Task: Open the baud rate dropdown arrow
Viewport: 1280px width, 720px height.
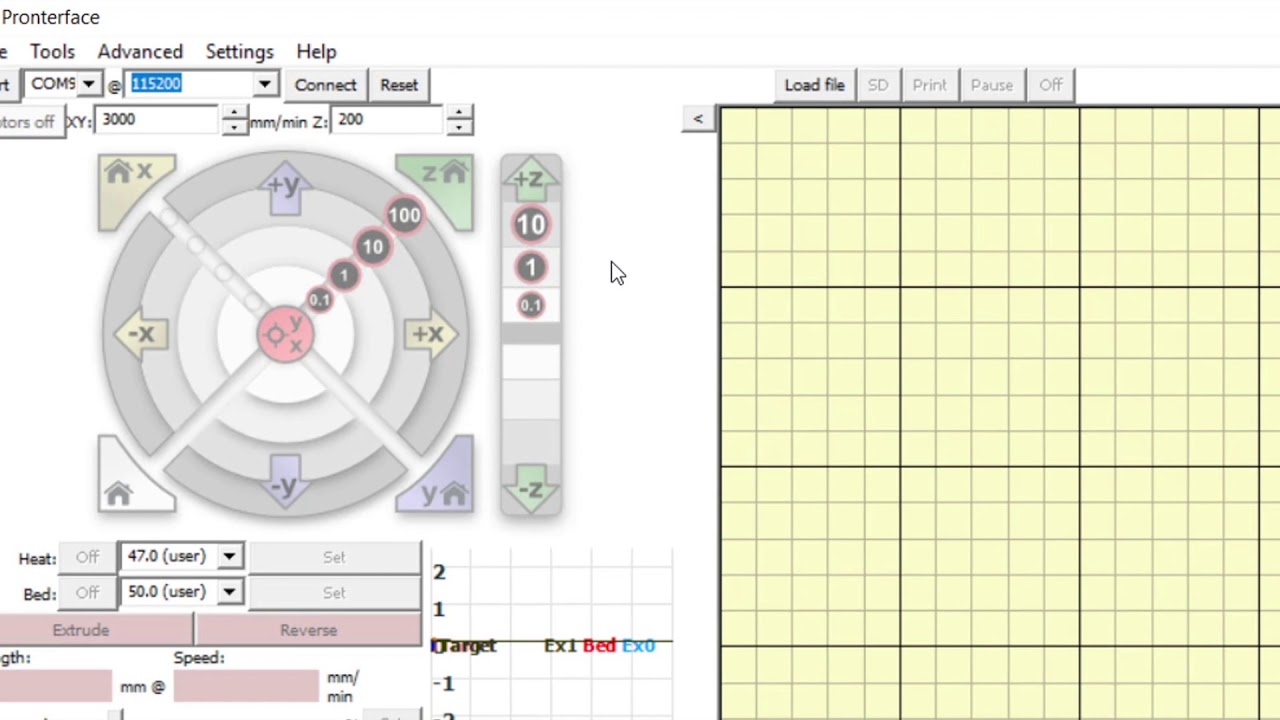Action: point(265,85)
